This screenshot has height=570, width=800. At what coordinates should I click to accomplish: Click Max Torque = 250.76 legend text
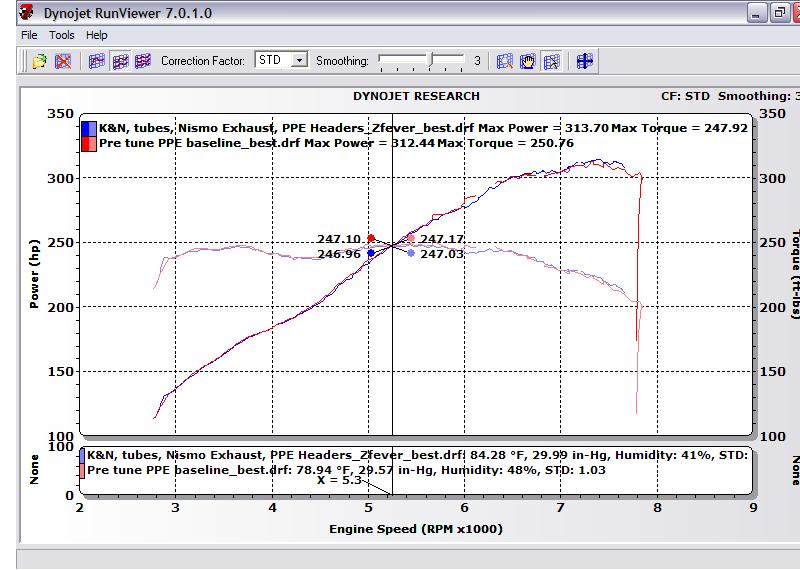506,143
